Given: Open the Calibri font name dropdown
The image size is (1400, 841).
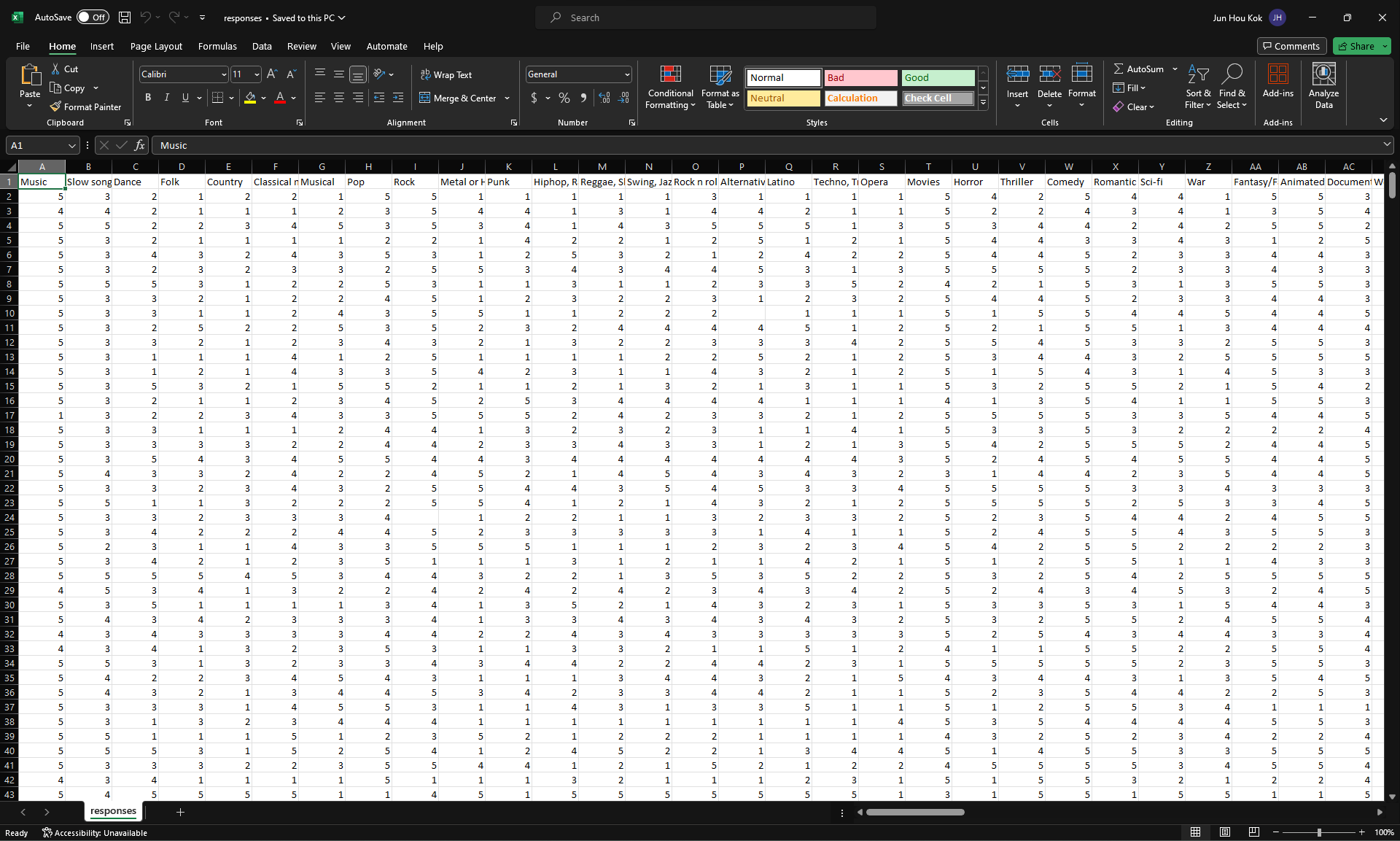Looking at the screenshot, I should coord(224,74).
